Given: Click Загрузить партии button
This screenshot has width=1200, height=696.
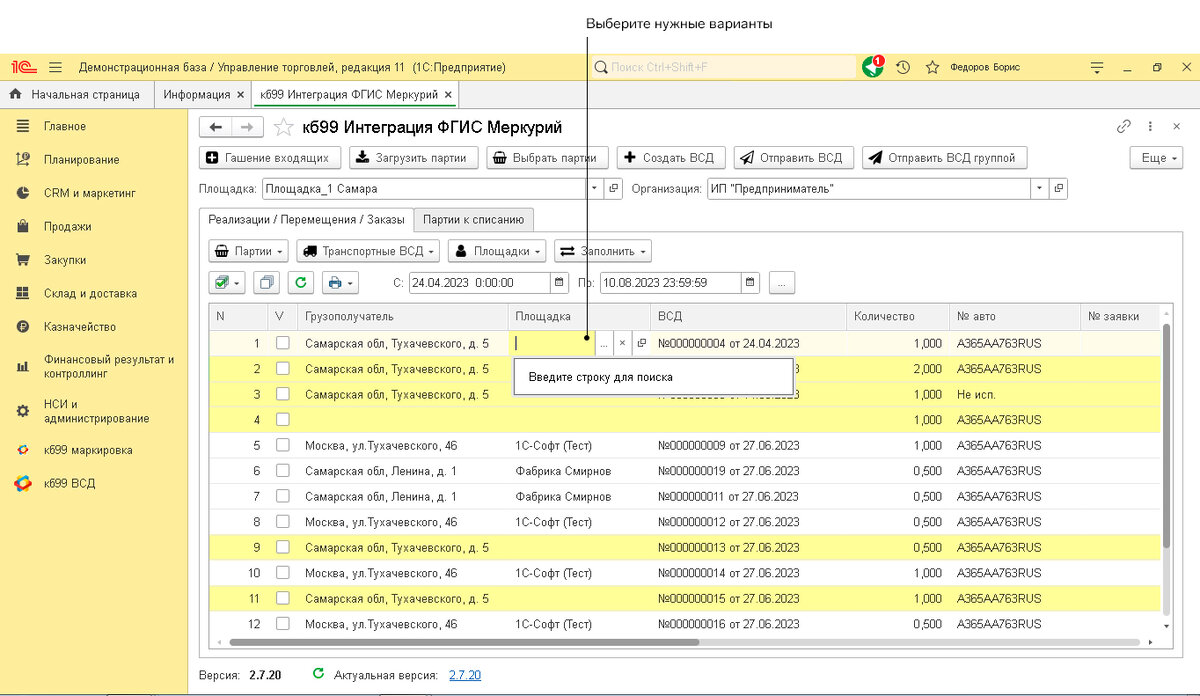Looking at the screenshot, I should 414,158.
